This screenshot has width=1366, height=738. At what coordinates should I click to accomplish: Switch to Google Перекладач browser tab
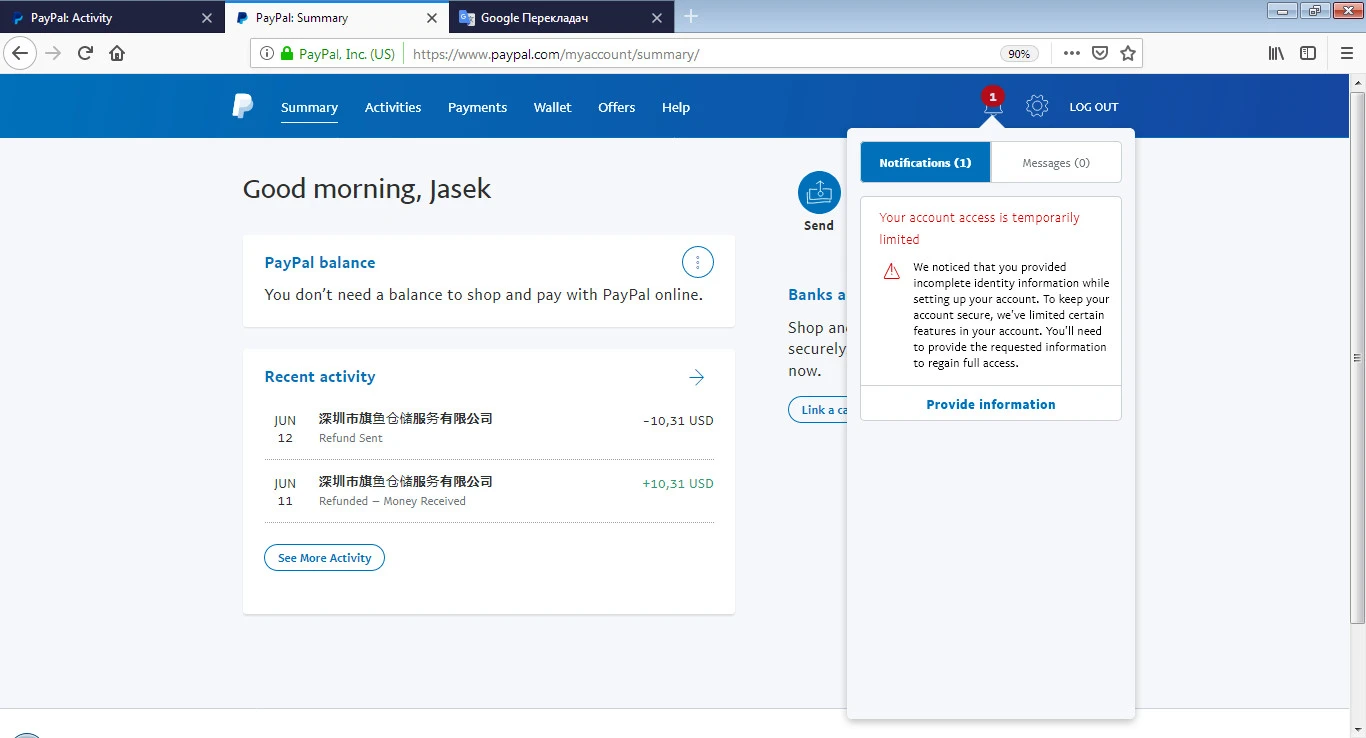[562, 18]
